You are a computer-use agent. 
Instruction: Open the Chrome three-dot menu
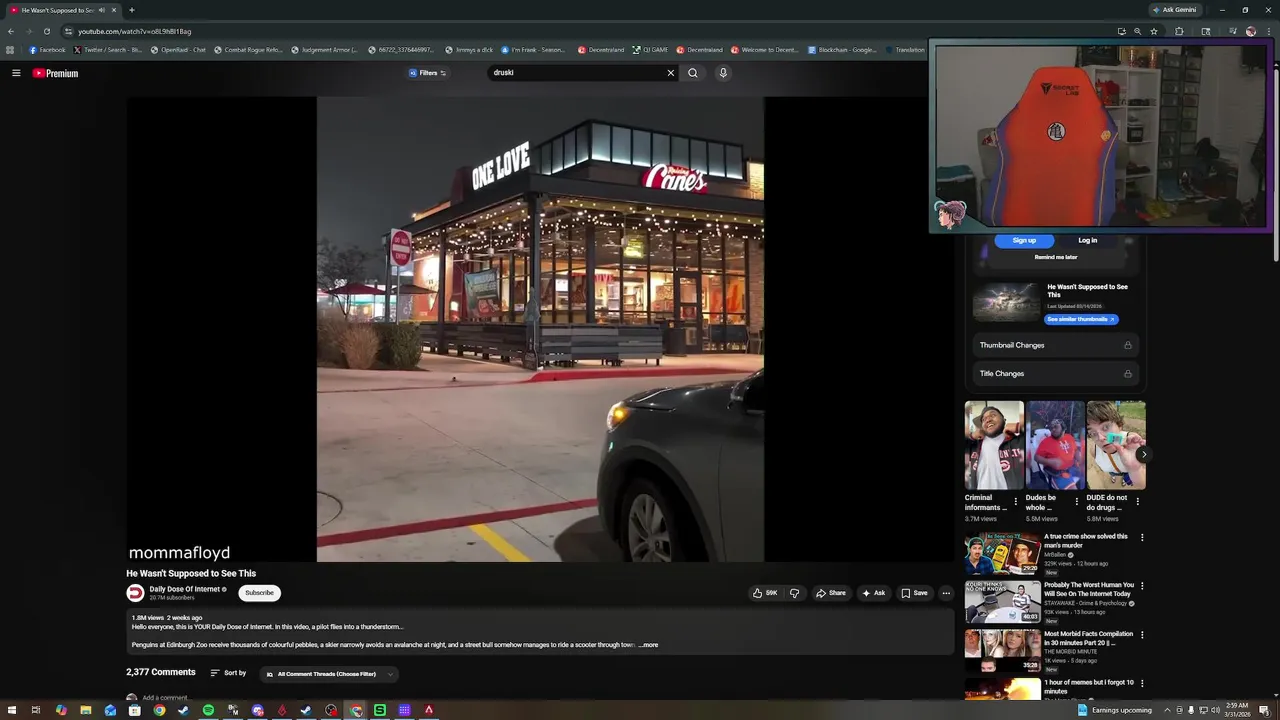click(1268, 31)
